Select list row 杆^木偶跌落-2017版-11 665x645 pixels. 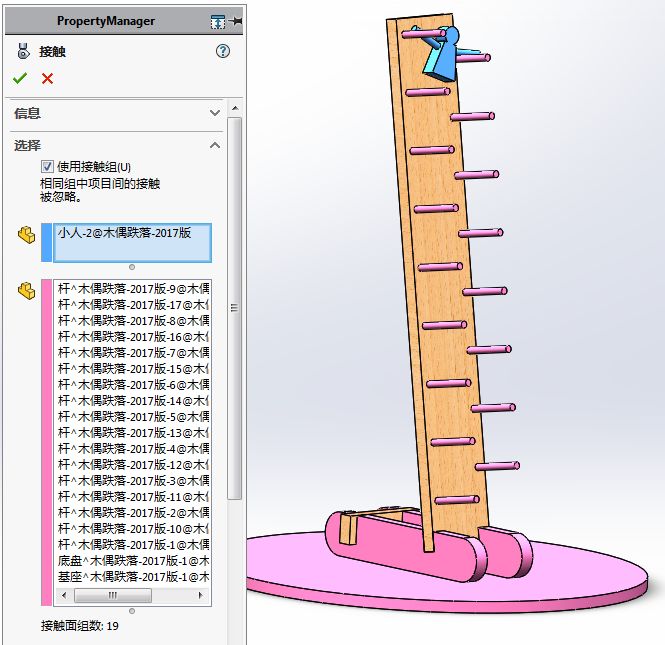coord(133,497)
